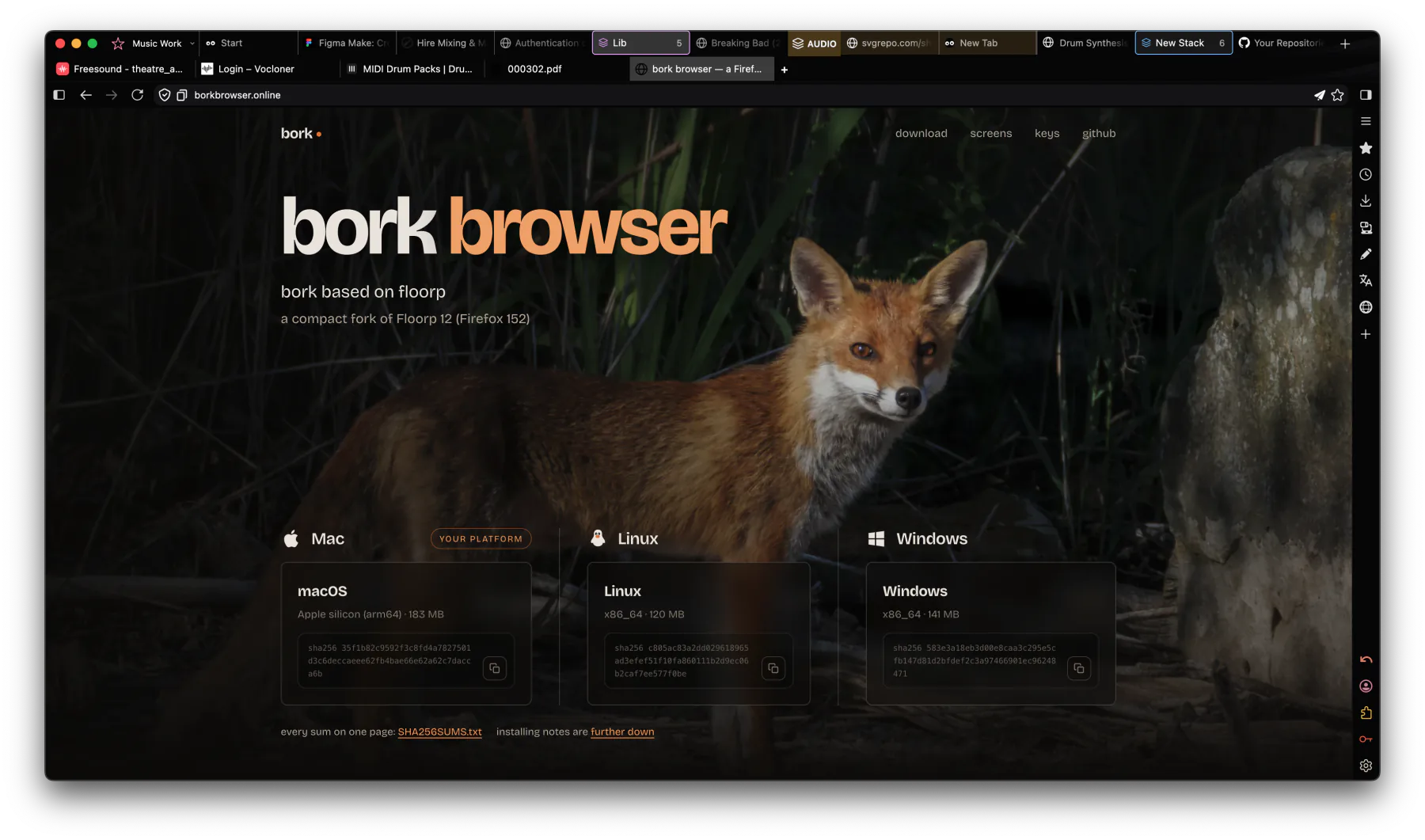Copy the Linux sha256 checksum
Screen dimensions: 1425x840
773,668
